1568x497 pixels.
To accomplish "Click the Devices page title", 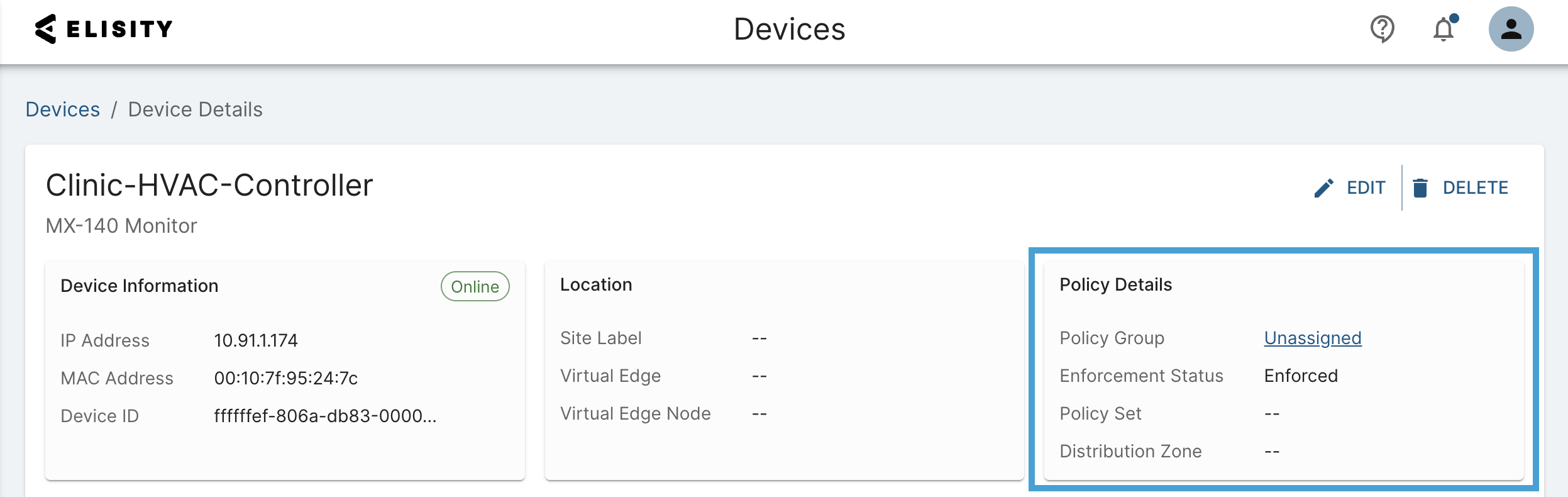I will click(x=789, y=30).
